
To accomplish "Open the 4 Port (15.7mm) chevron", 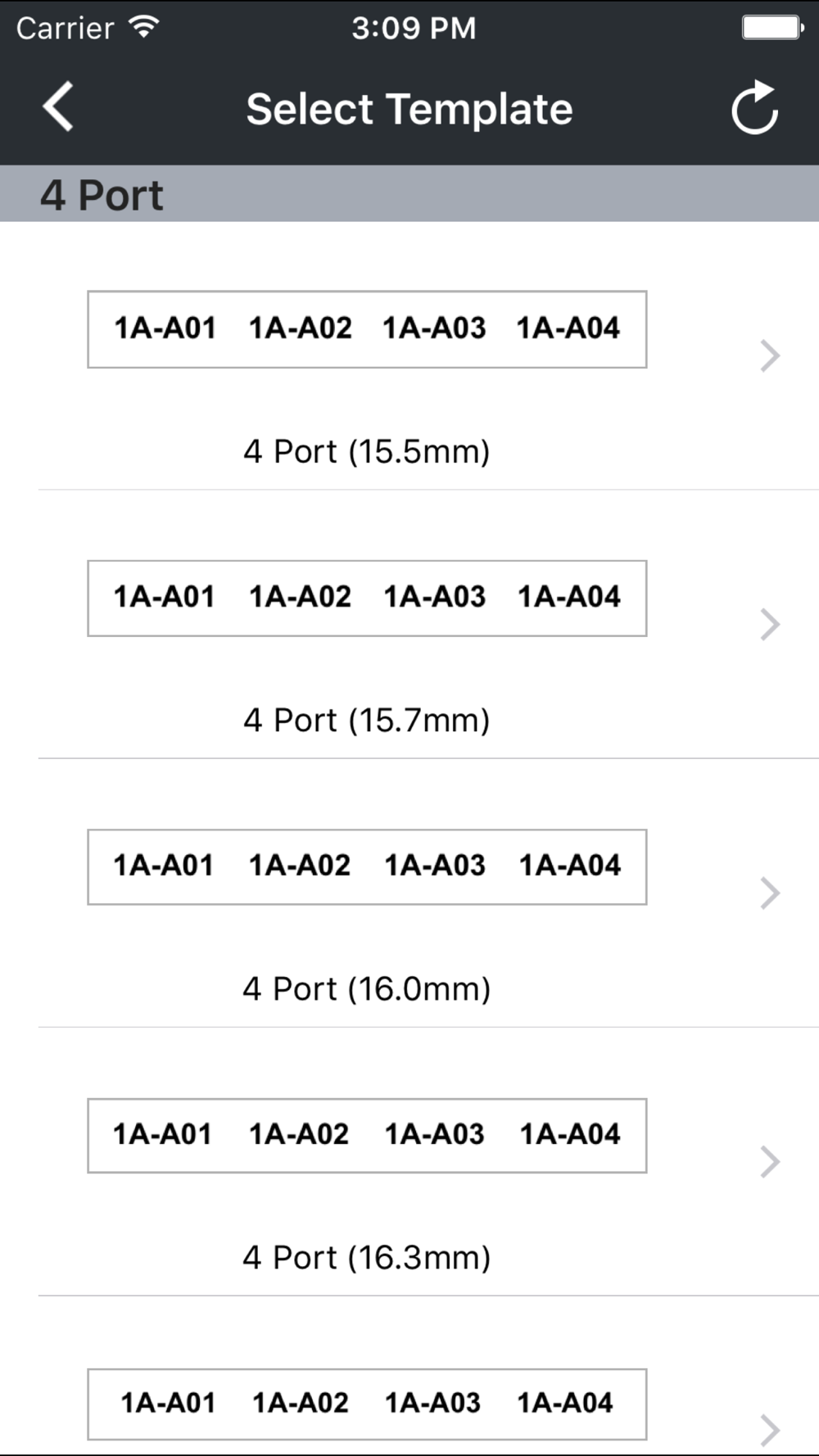I will click(x=769, y=625).
